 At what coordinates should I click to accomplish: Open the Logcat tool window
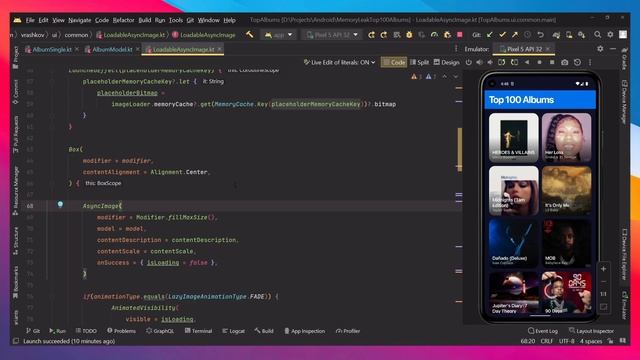[234, 331]
